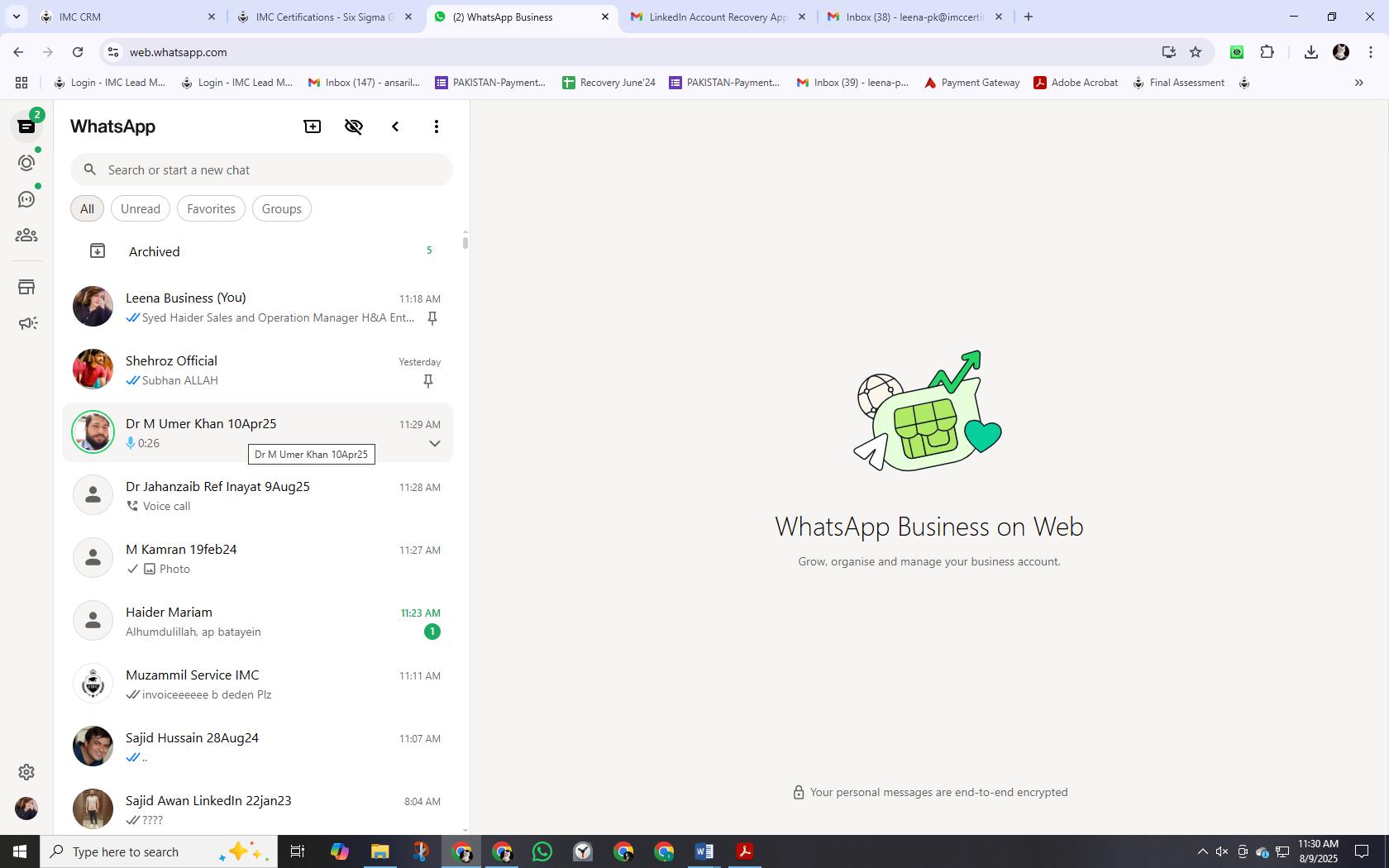Open the Chrome downloads icon
This screenshot has height=868, width=1389.
1310,52
